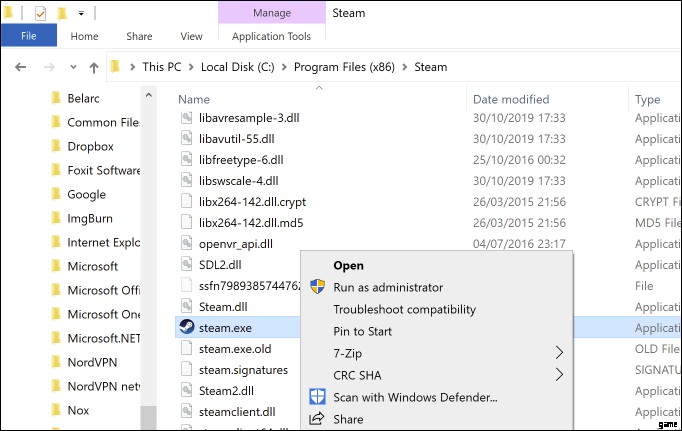Select the libx264-142.dll.crypt file
The width and height of the screenshot is (682, 431).
coord(252,200)
